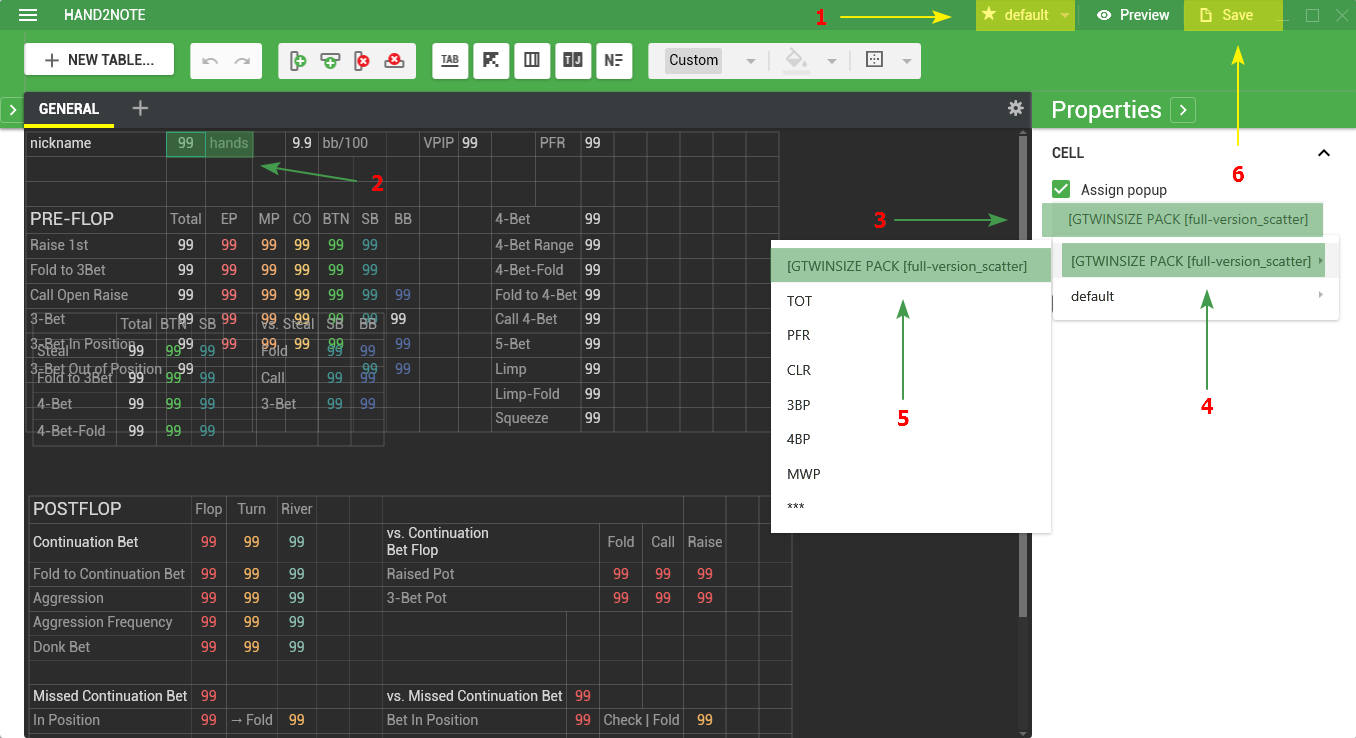Click the redo arrow icon
1356x738 pixels.
tap(242, 61)
